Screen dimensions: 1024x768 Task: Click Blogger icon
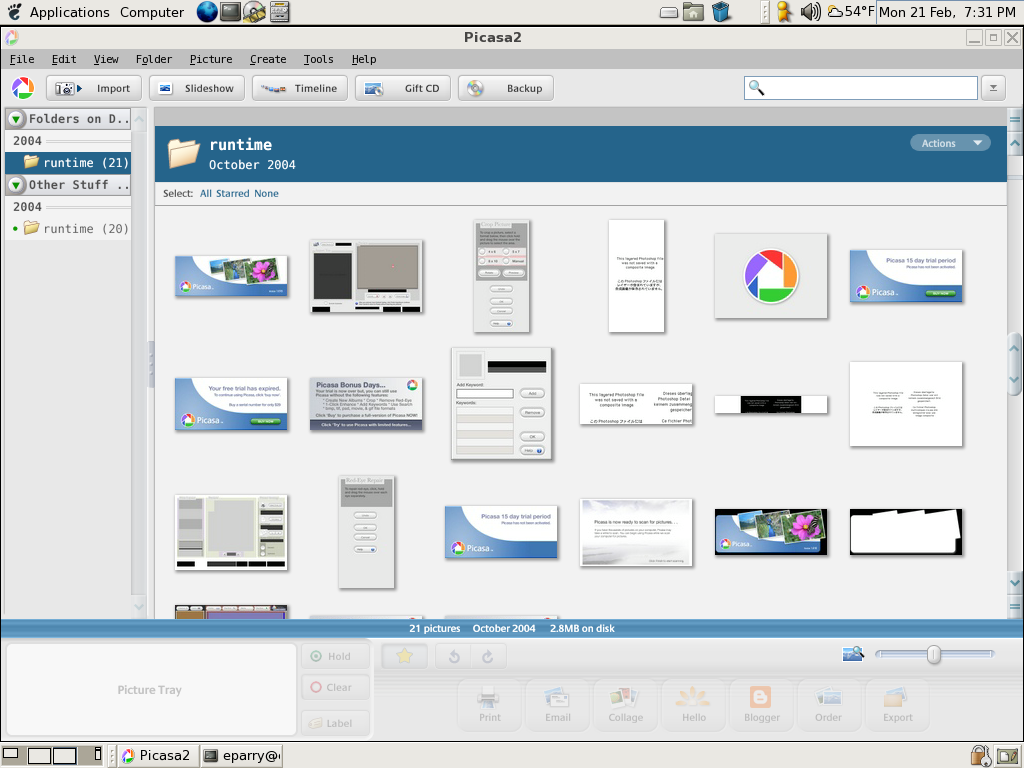pyautogui.click(x=761, y=704)
